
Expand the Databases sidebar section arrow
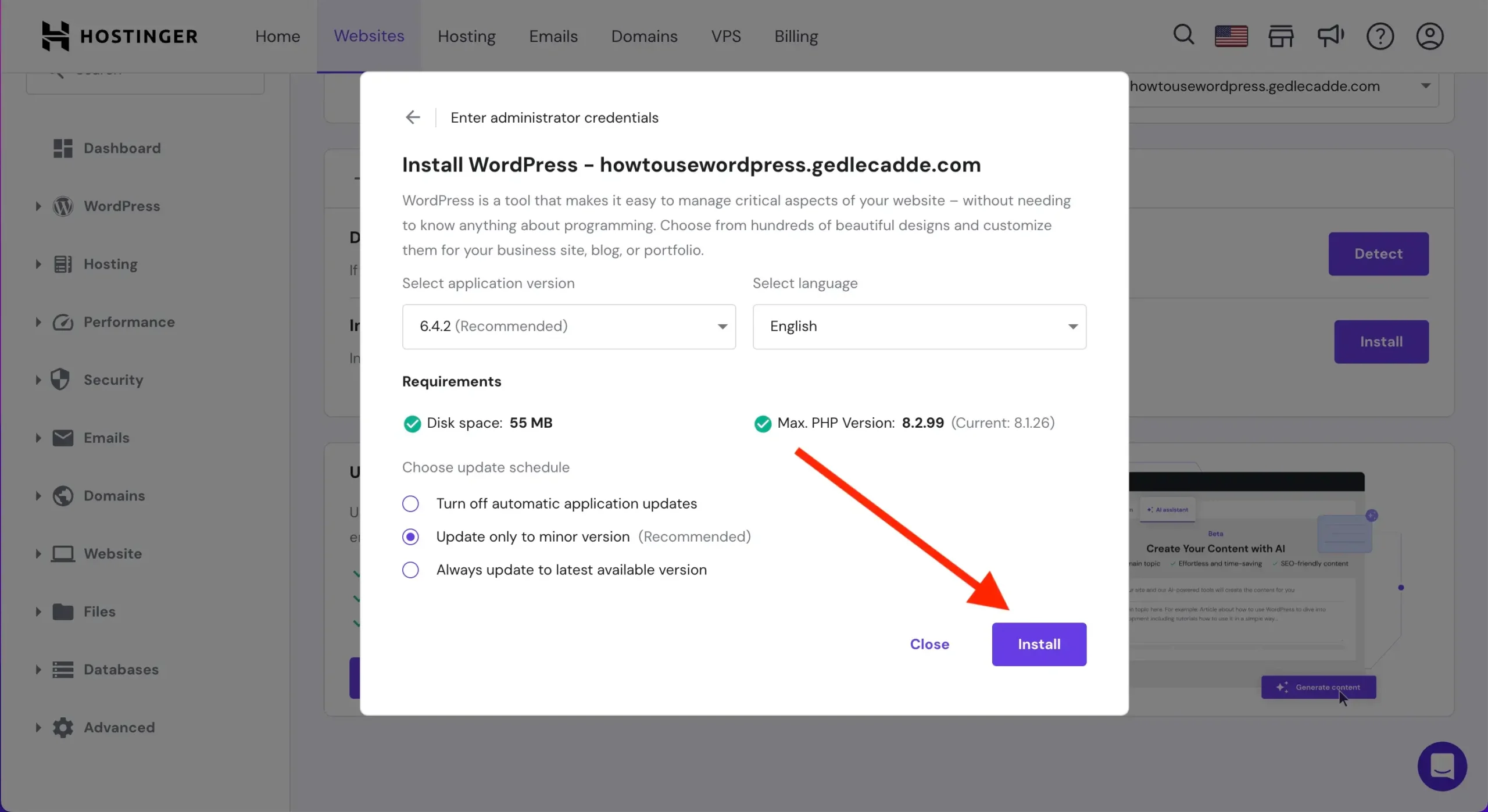[x=38, y=670]
